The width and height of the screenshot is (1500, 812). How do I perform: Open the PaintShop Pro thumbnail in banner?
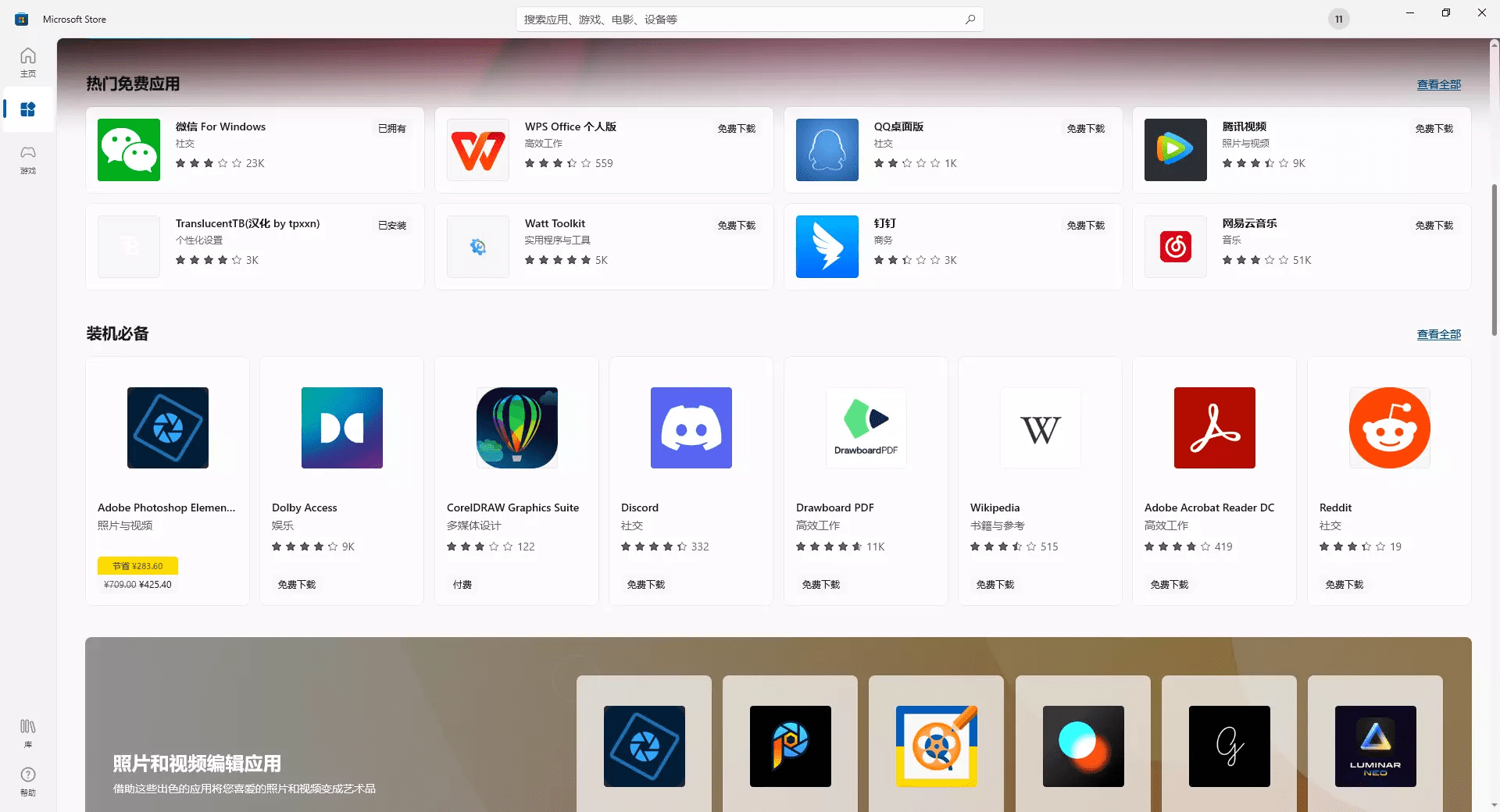tap(791, 746)
